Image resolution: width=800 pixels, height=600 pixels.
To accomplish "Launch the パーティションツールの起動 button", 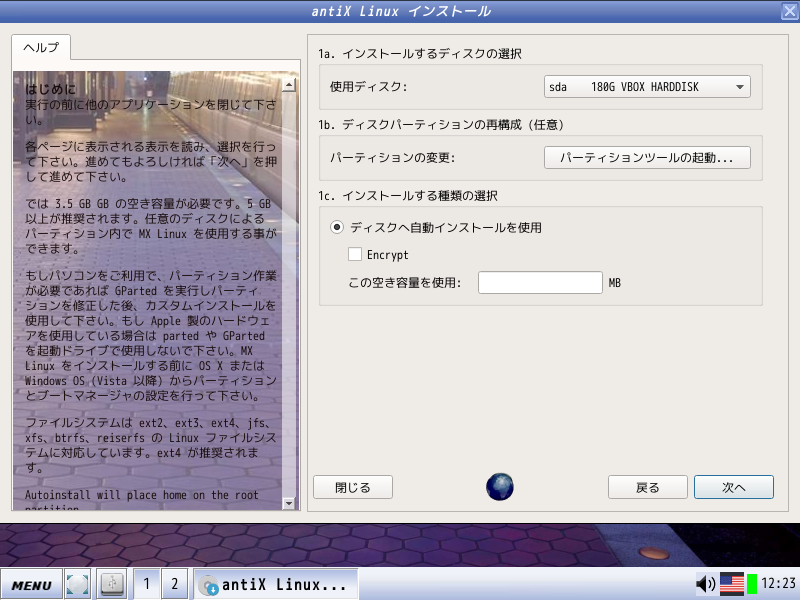I will pyautogui.click(x=647, y=158).
